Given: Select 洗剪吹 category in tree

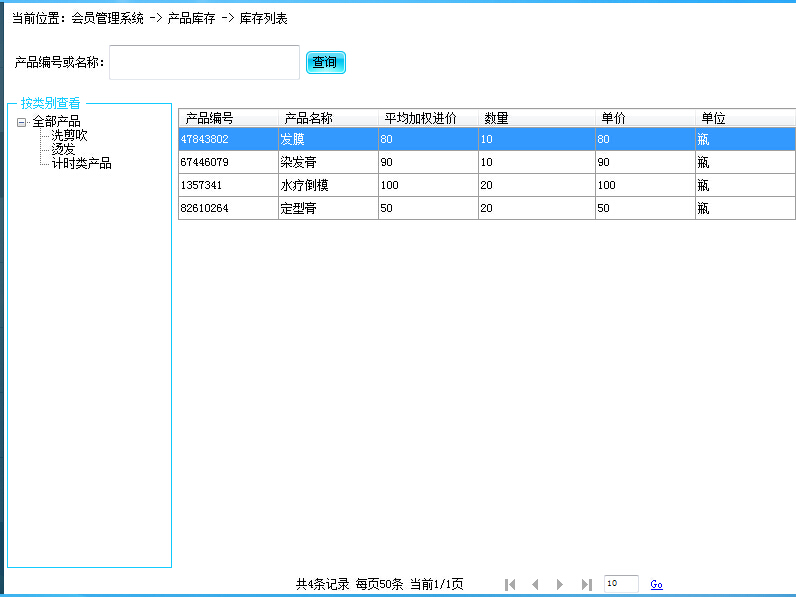Looking at the screenshot, I should click(x=69, y=135).
